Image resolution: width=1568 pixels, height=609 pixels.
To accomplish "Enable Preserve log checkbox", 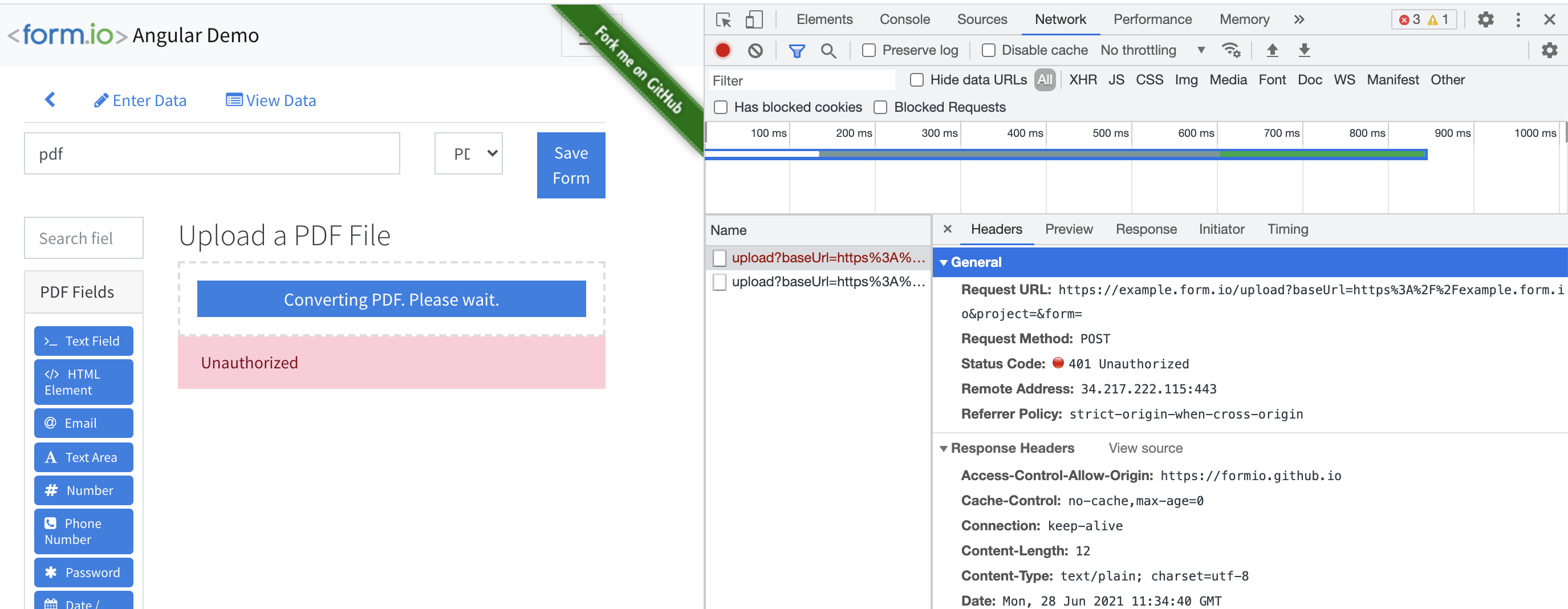I will pos(868,51).
